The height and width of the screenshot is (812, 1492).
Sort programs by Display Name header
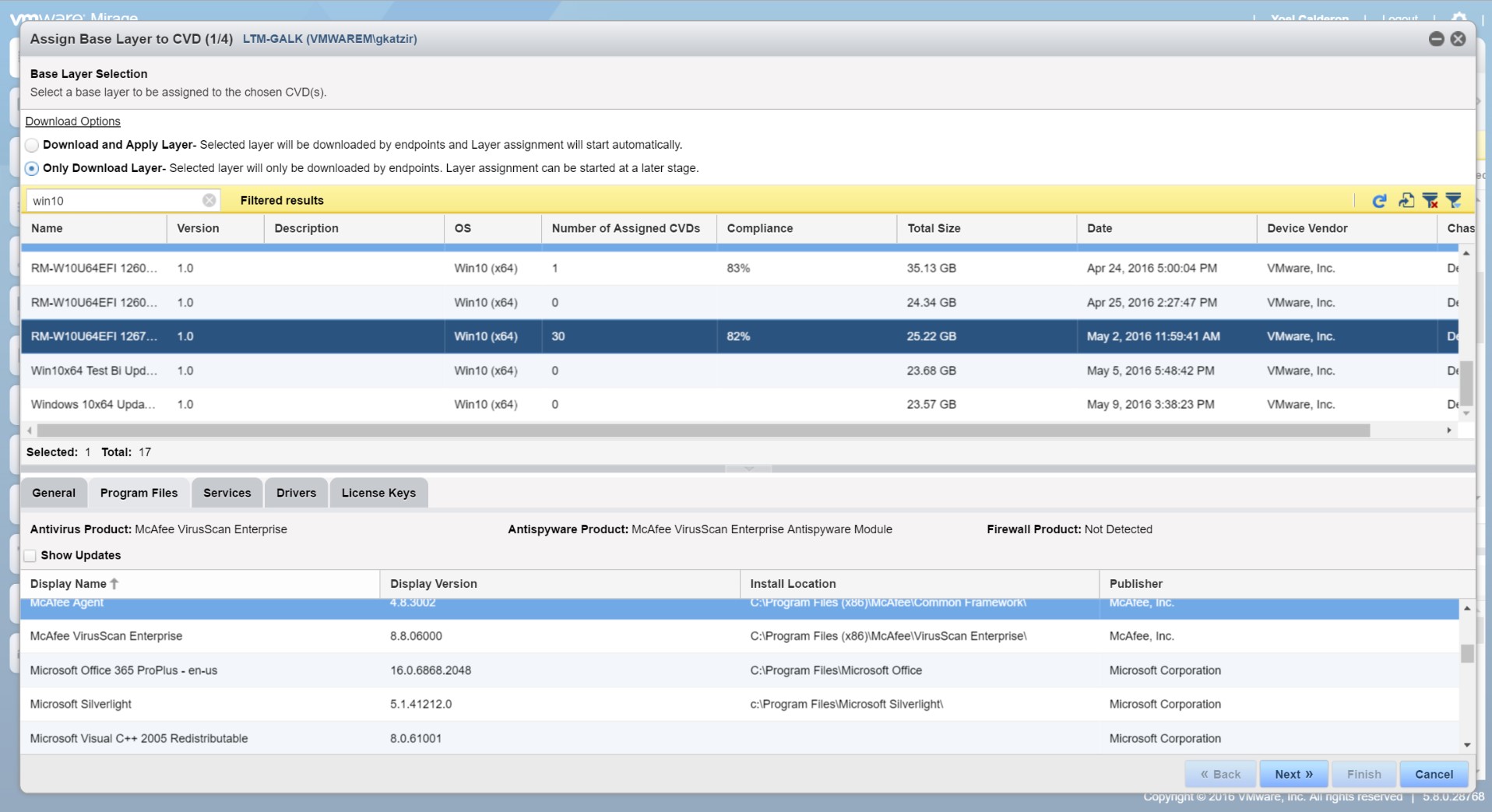click(x=200, y=584)
